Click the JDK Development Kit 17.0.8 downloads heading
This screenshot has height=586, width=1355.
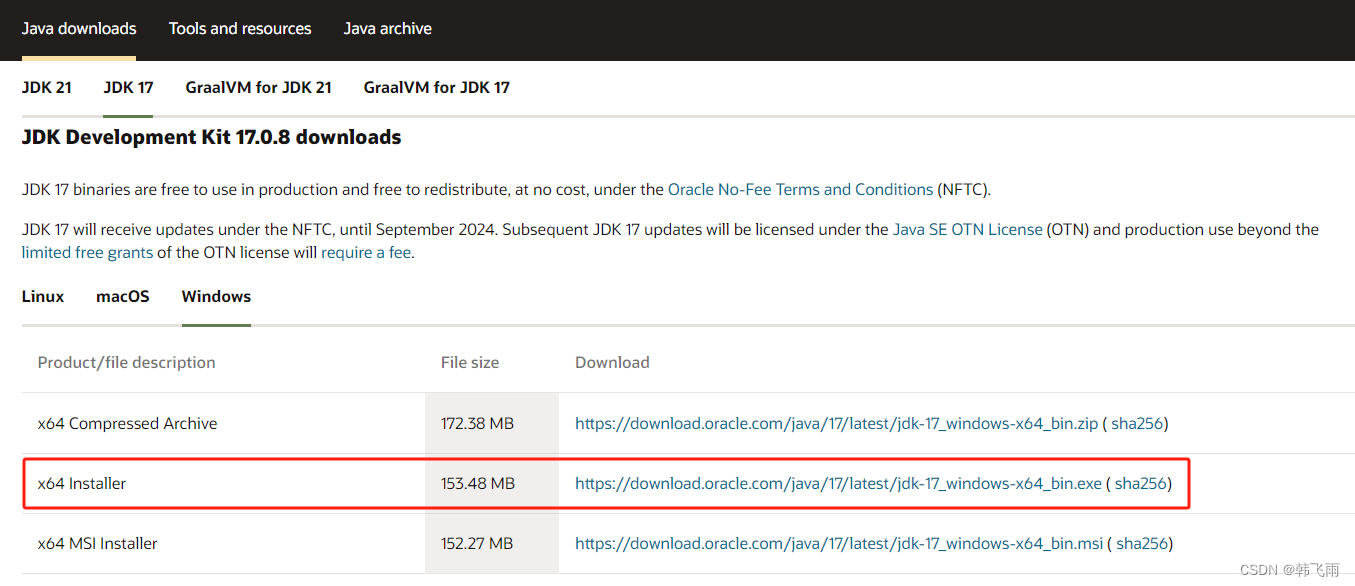[x=212, y=138]
